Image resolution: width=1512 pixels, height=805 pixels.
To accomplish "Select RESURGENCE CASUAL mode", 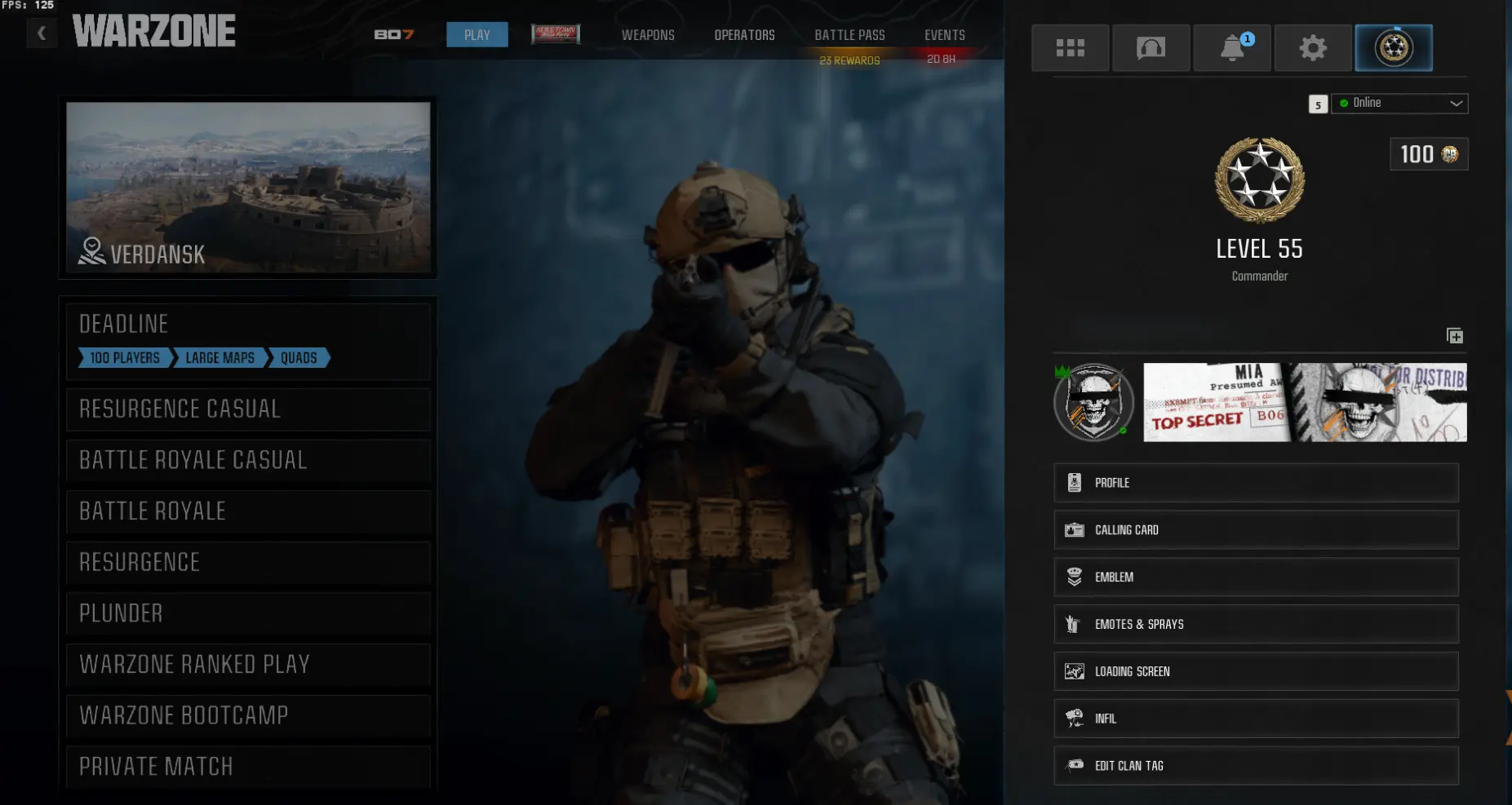I will (x=248, y=409).
